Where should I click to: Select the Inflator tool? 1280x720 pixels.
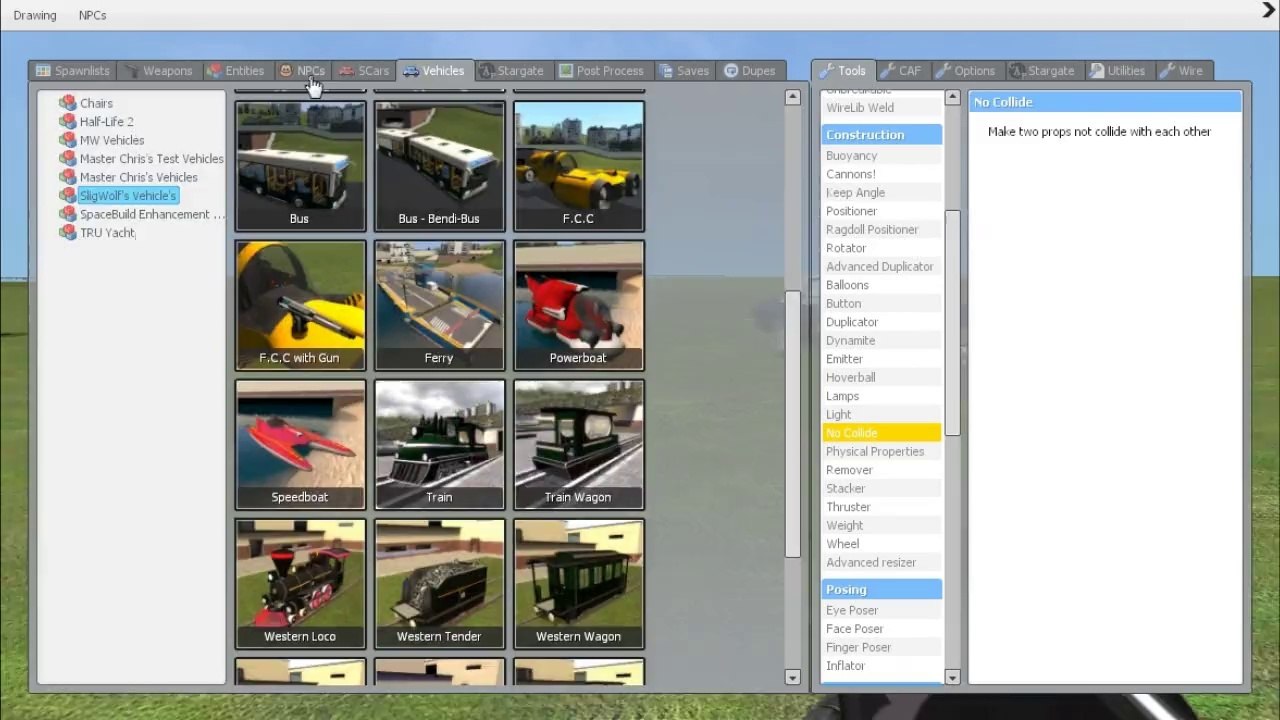[882, 666]
